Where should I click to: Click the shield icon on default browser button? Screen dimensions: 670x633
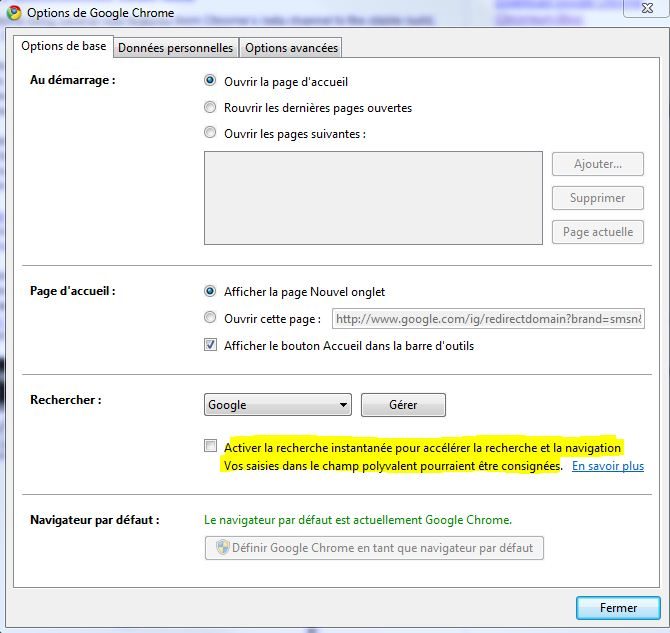(222, 548)
